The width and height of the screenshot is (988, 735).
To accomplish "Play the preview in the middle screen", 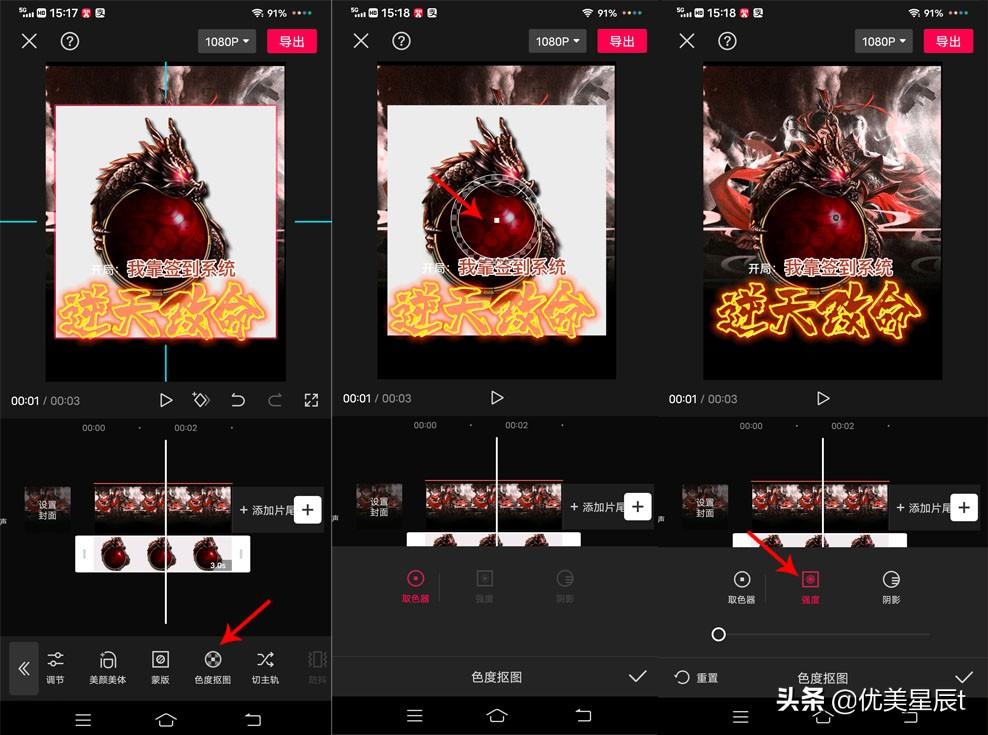I will 497,398.
